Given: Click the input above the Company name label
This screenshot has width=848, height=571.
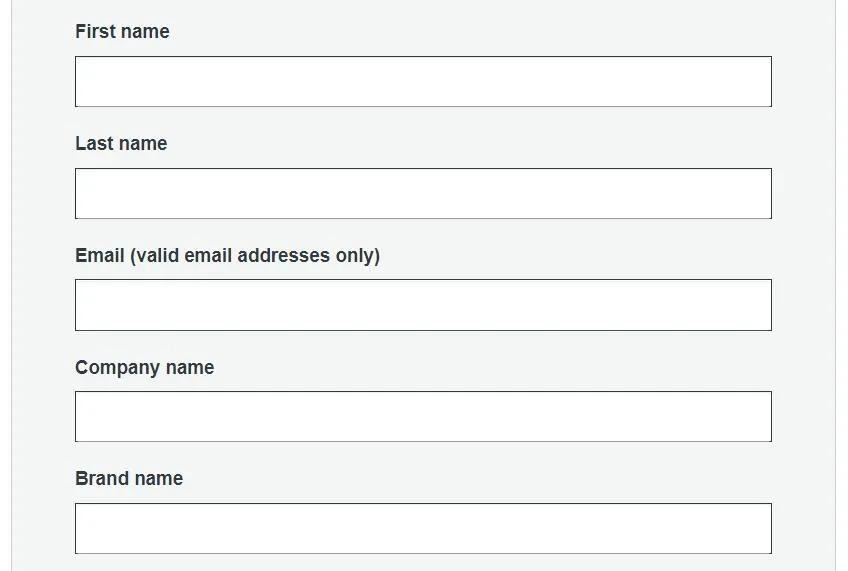Looking at the screenshot, I should tap(423, 305).
